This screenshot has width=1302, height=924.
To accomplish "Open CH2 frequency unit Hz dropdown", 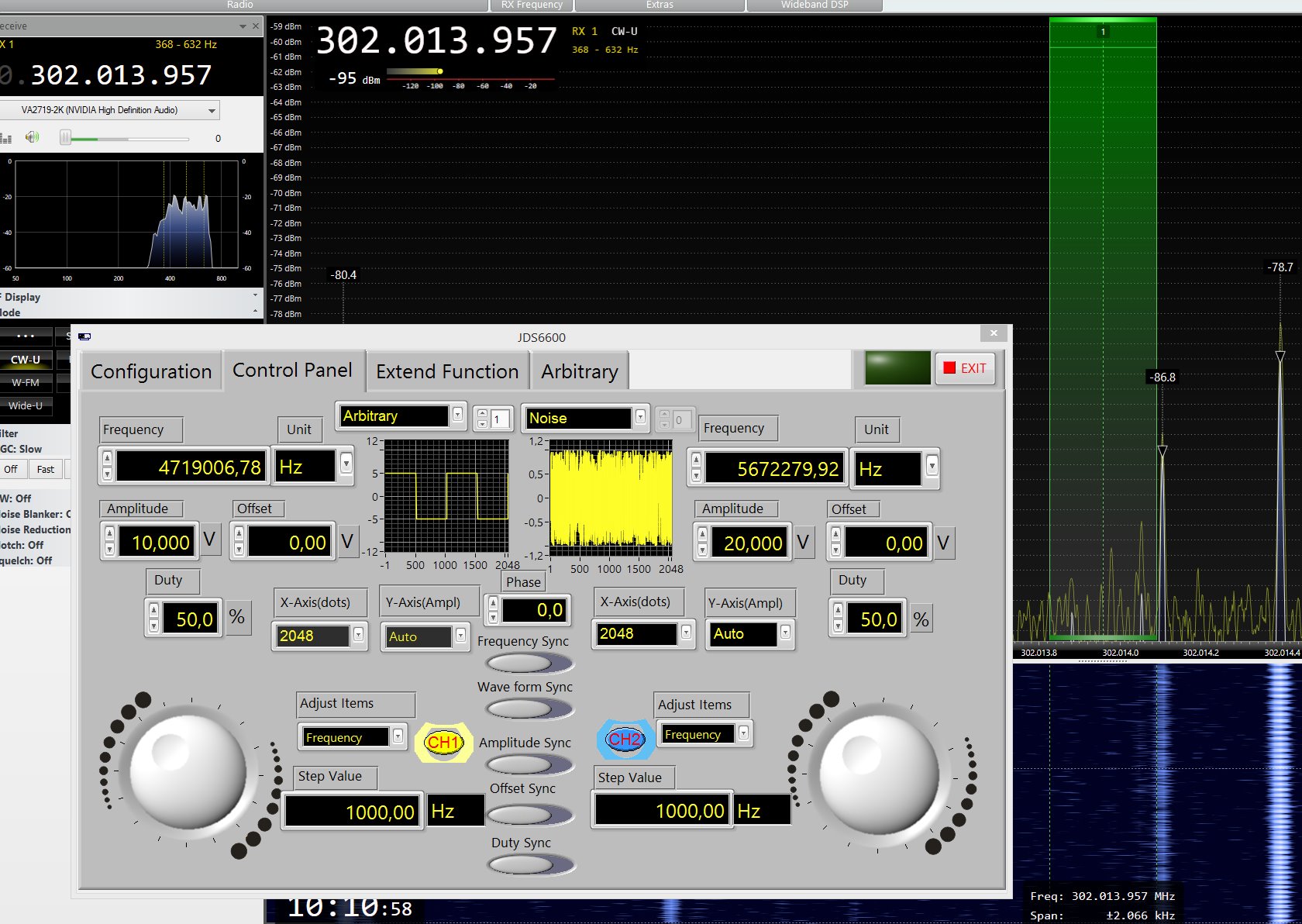I will [x=932, y=467].
